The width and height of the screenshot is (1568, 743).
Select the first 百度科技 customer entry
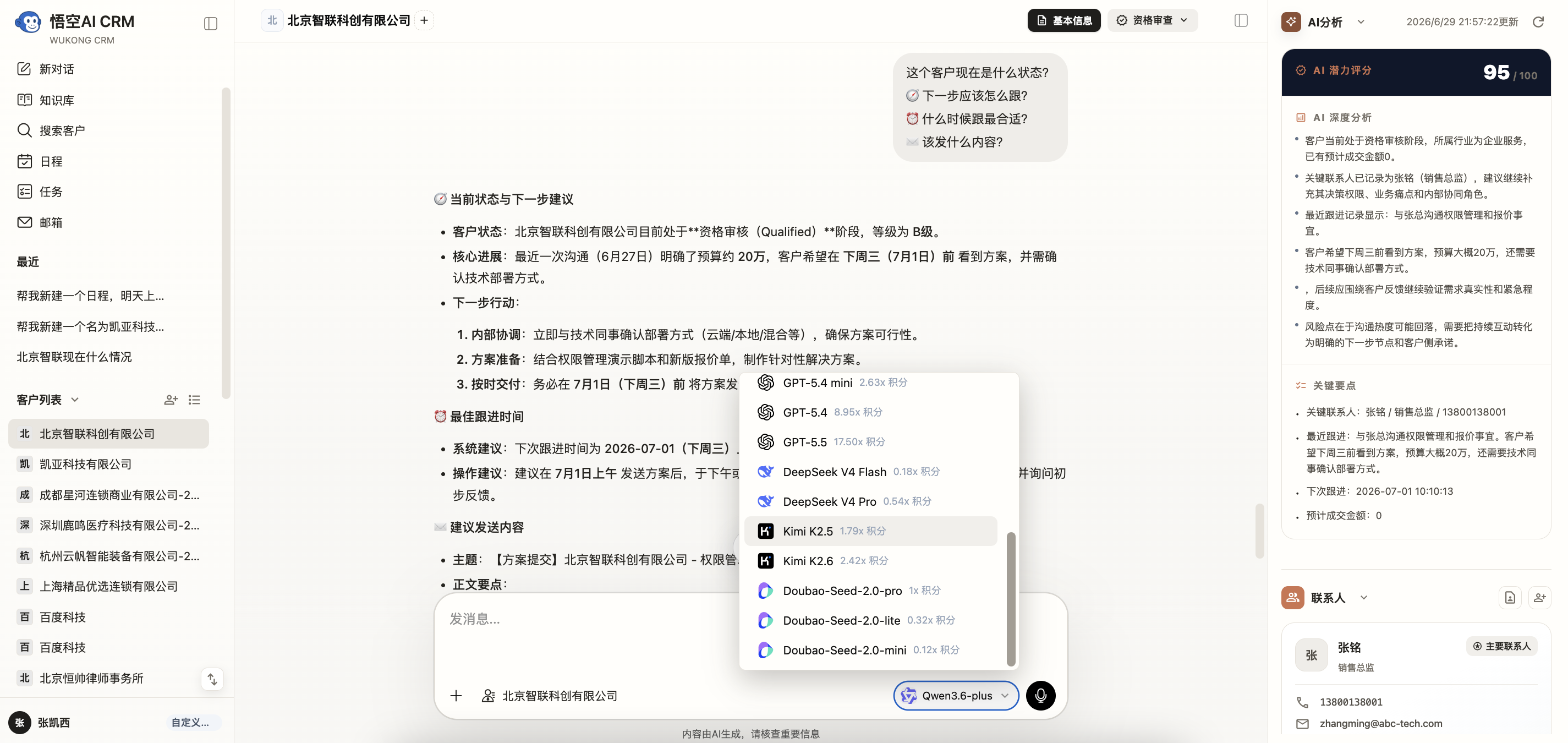(x=108, y=617)
